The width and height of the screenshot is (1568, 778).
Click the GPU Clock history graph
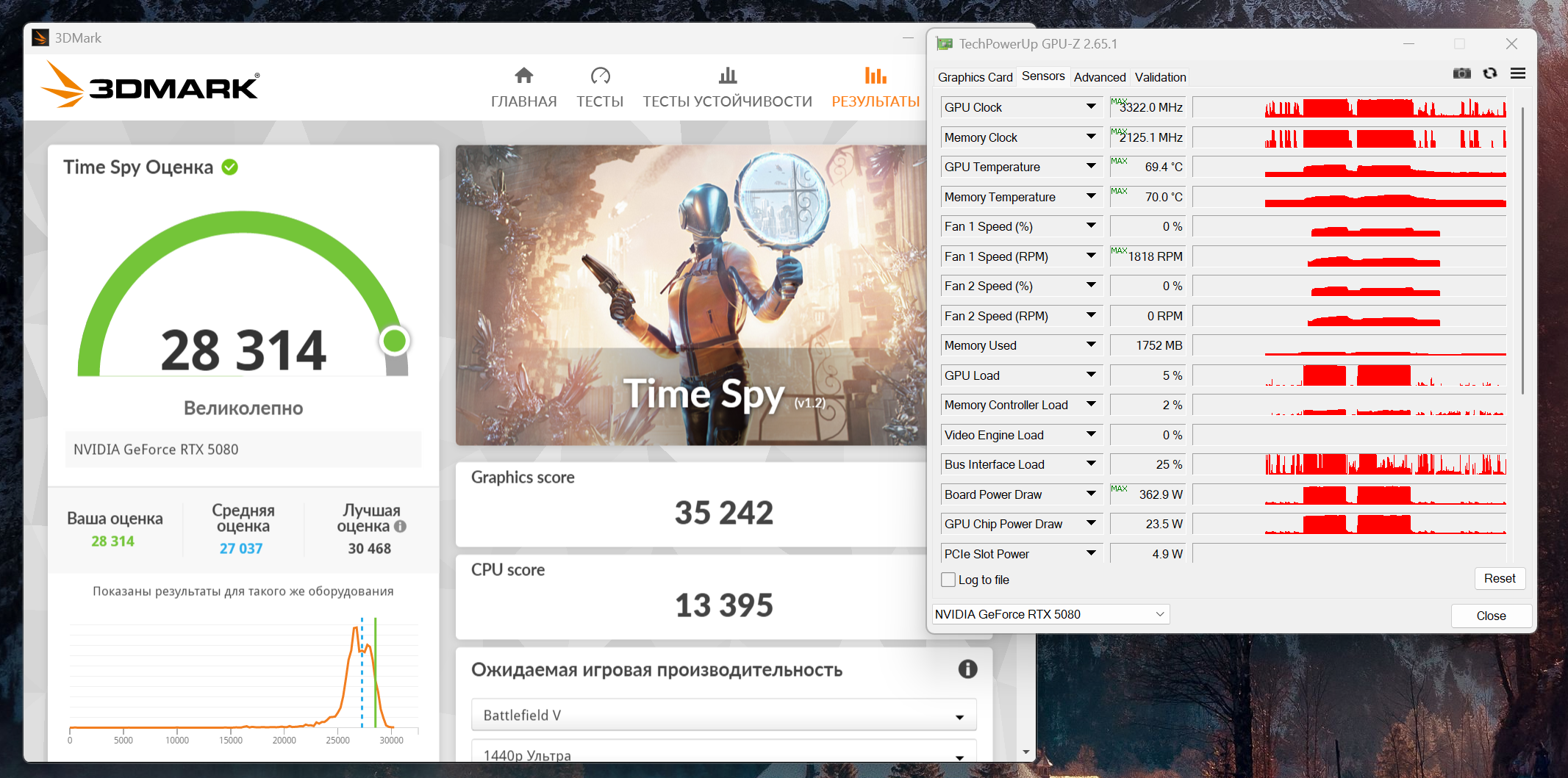1349,107
